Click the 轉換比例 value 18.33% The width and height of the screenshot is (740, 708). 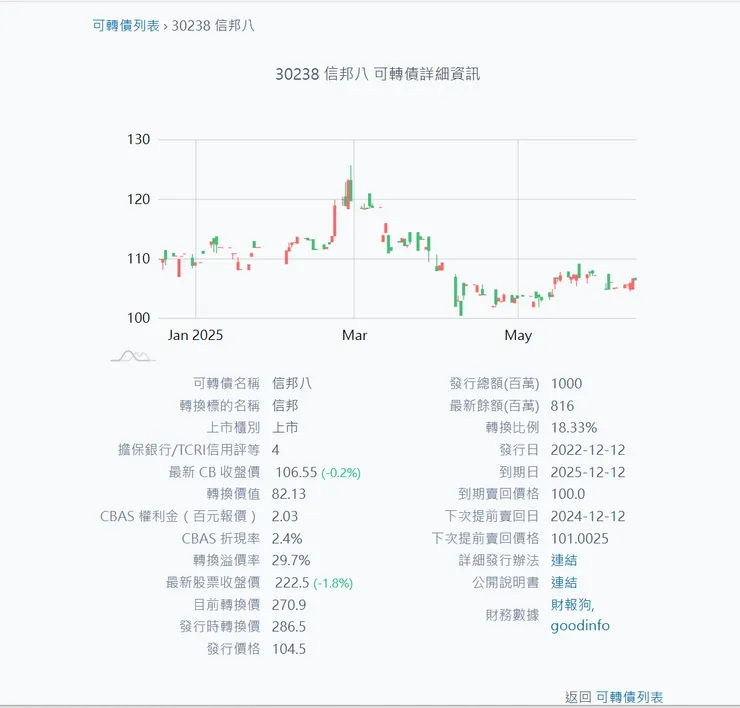574,428
